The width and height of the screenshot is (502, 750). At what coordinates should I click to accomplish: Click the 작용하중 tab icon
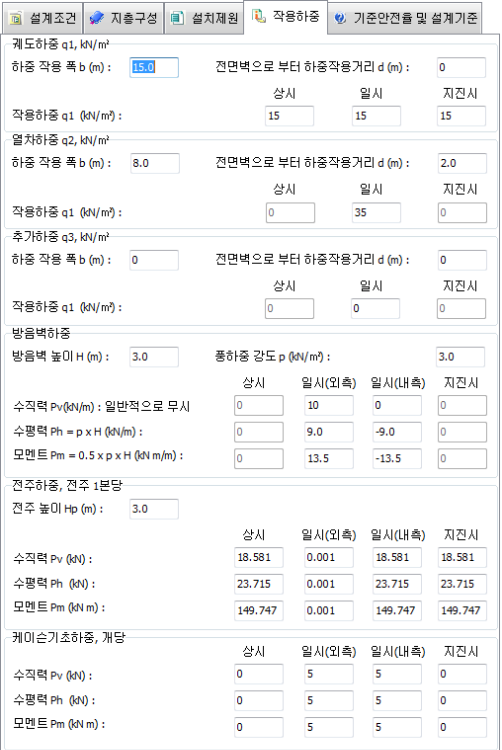click(259, 16)
